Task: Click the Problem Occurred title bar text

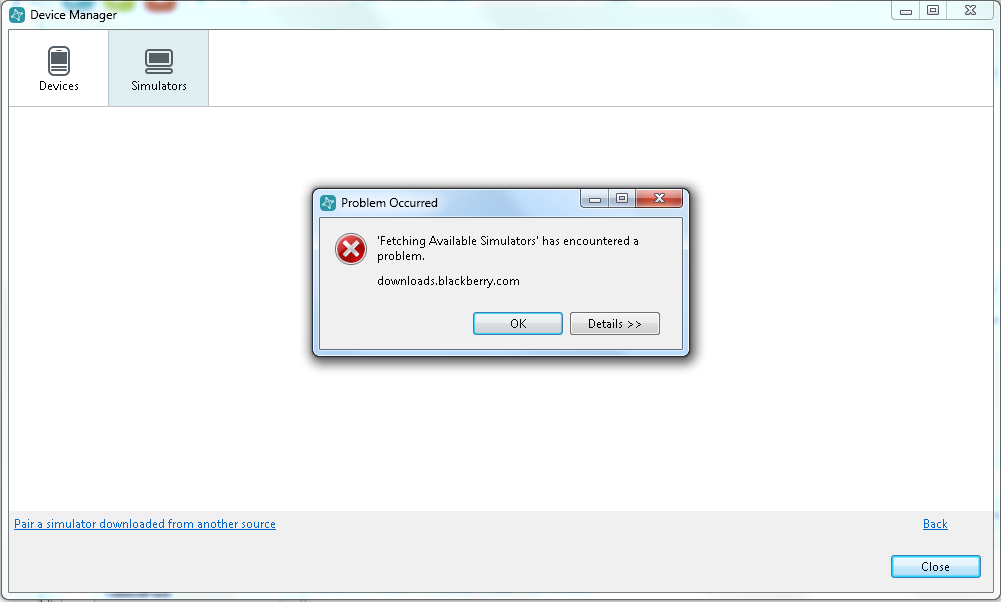Action: coord(389,202)
